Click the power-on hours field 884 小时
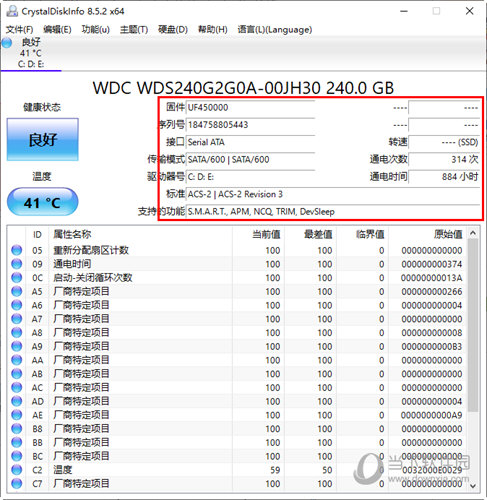 pyautogui.click(x=444, y=177)
